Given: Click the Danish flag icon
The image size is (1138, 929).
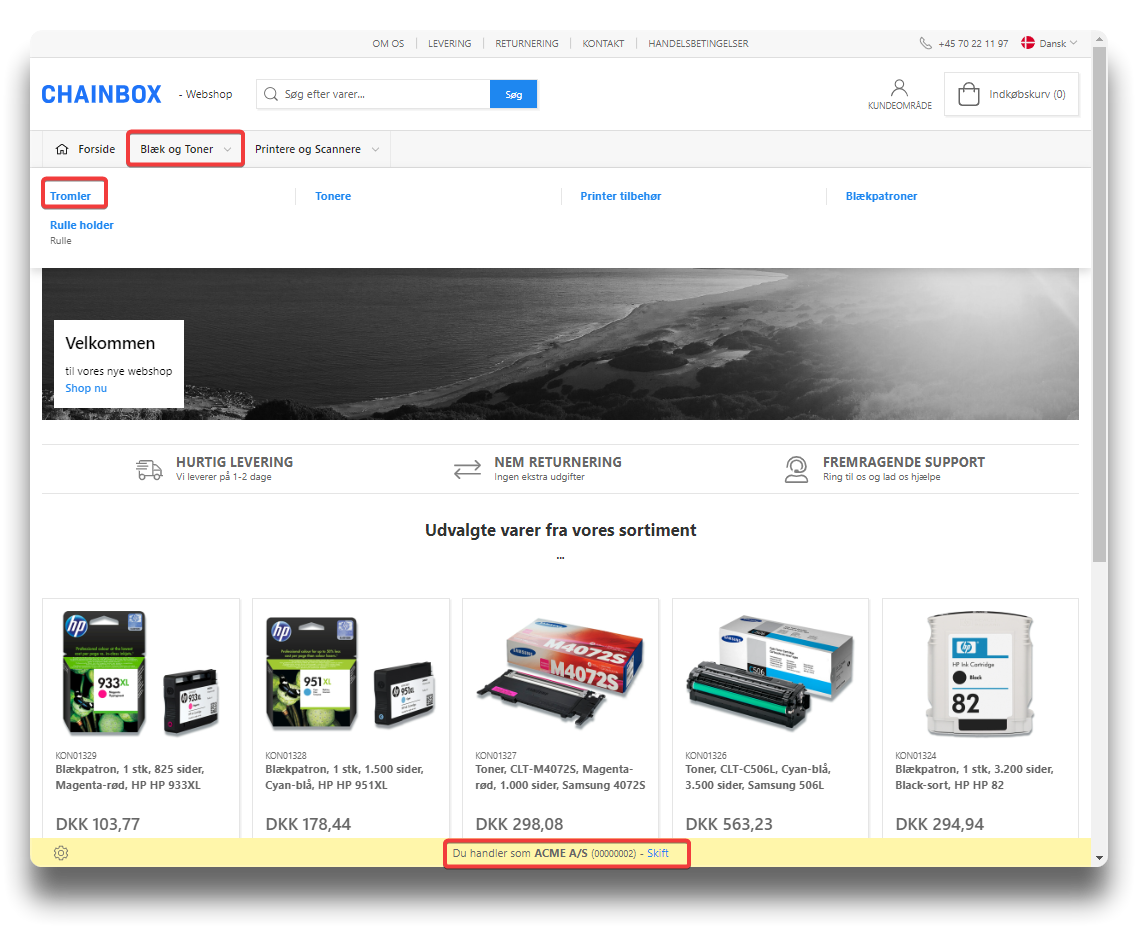Looking at the screenshot, I should coord(1028,43).
